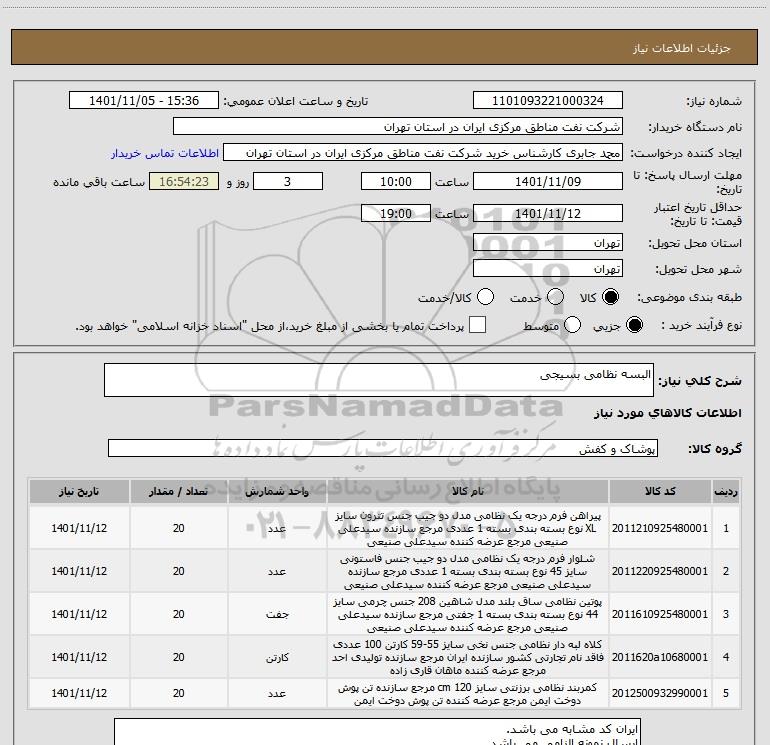Click product code 201121092548​0001
The width and height of the screenshot is (770, 745).
(660, 528)
